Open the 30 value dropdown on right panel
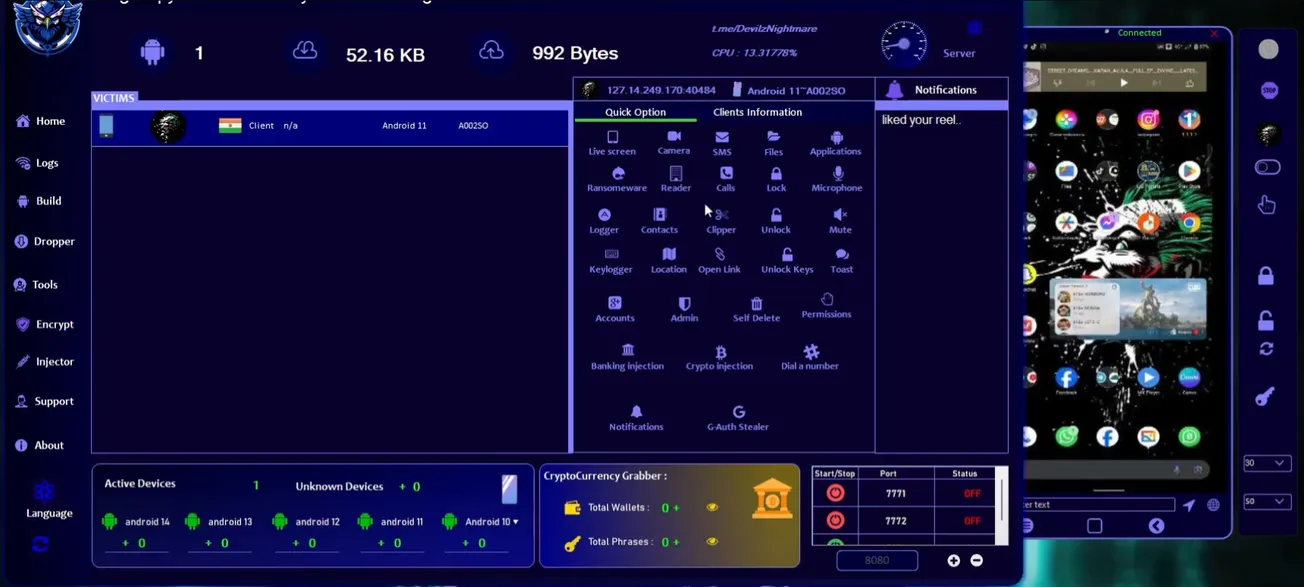This screenshot has height=587, width=1304. point(1267,462)
